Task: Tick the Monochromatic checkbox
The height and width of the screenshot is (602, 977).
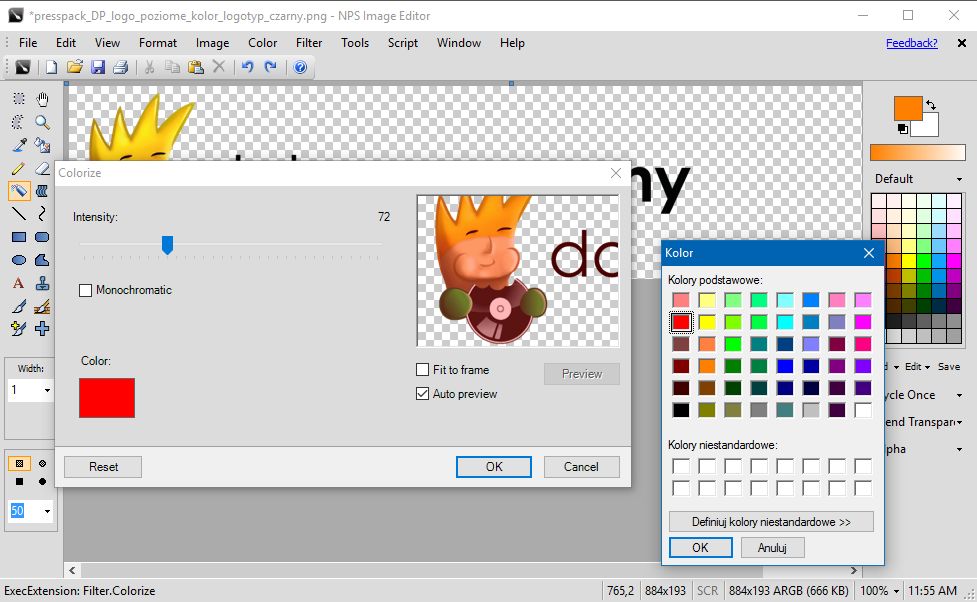Action: coord(85,290)
